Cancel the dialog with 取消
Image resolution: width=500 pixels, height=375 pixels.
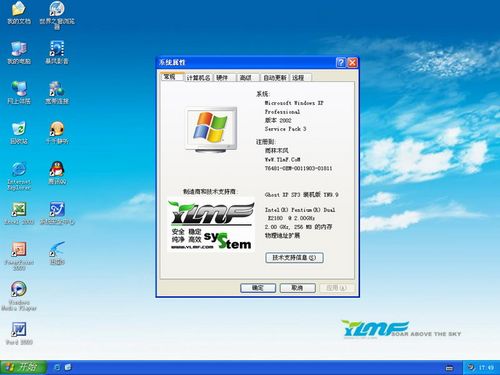point(297,288)
